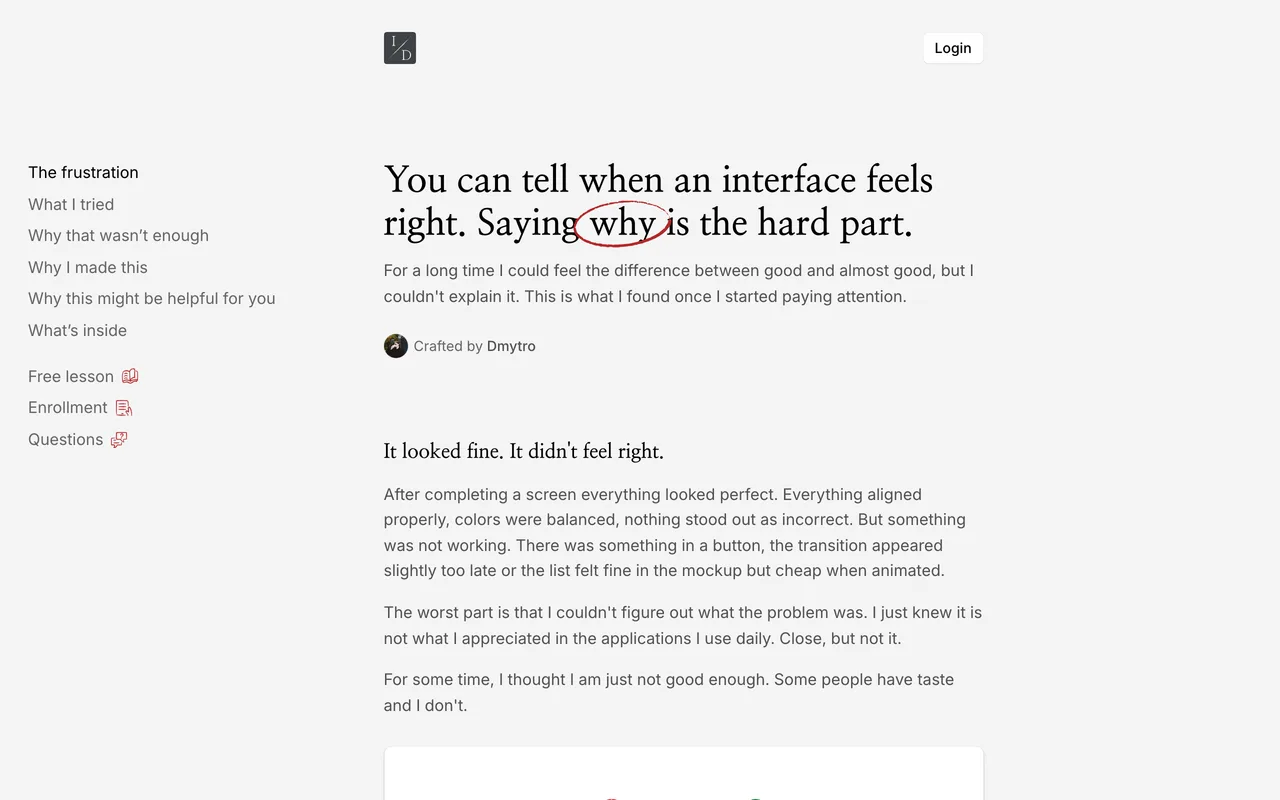Select Why that wasn't enough link
The image size is (1280, 800).
click(118, 235)
